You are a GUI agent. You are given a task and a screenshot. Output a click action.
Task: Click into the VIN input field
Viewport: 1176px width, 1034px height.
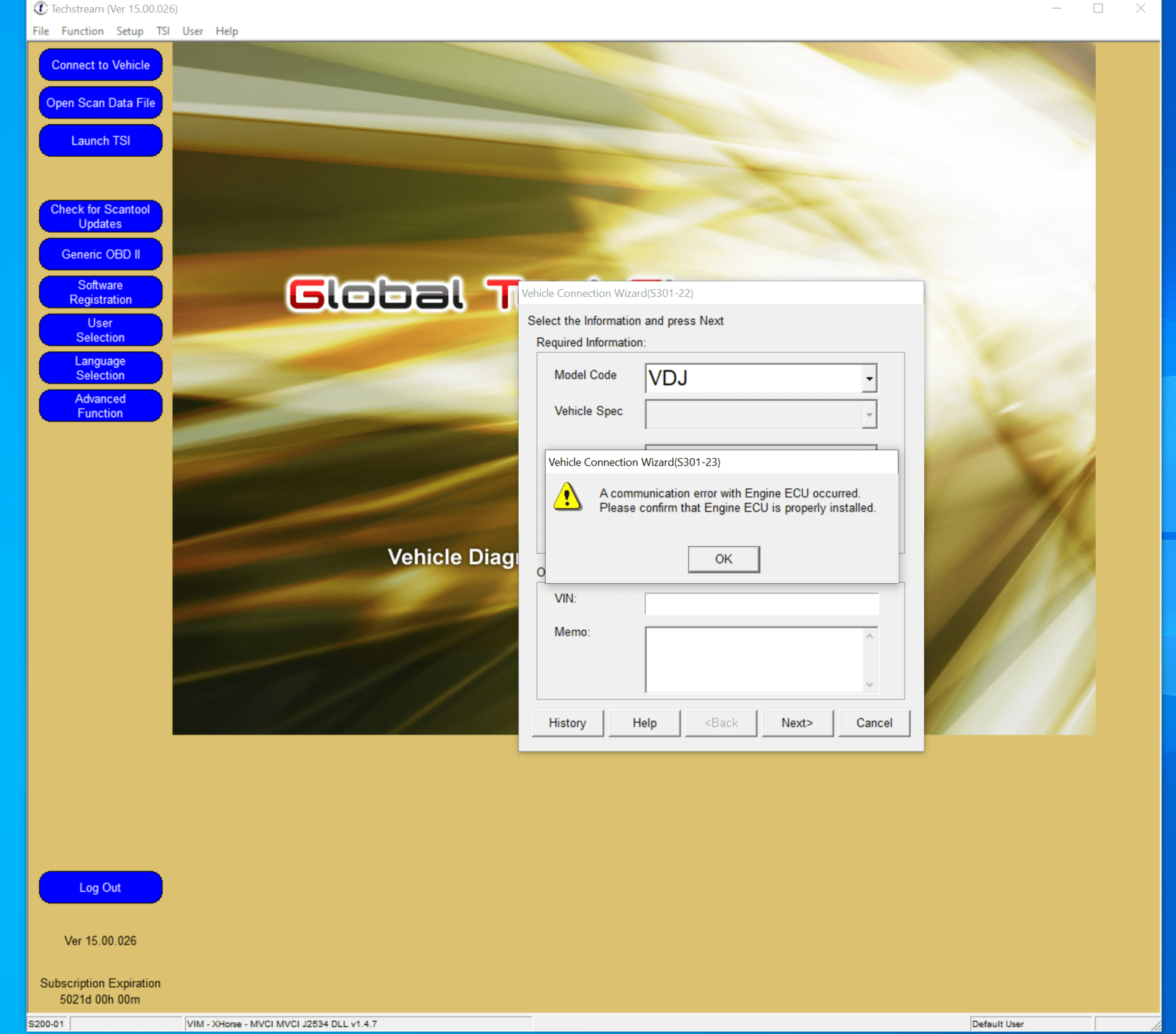tap(761, 604)
